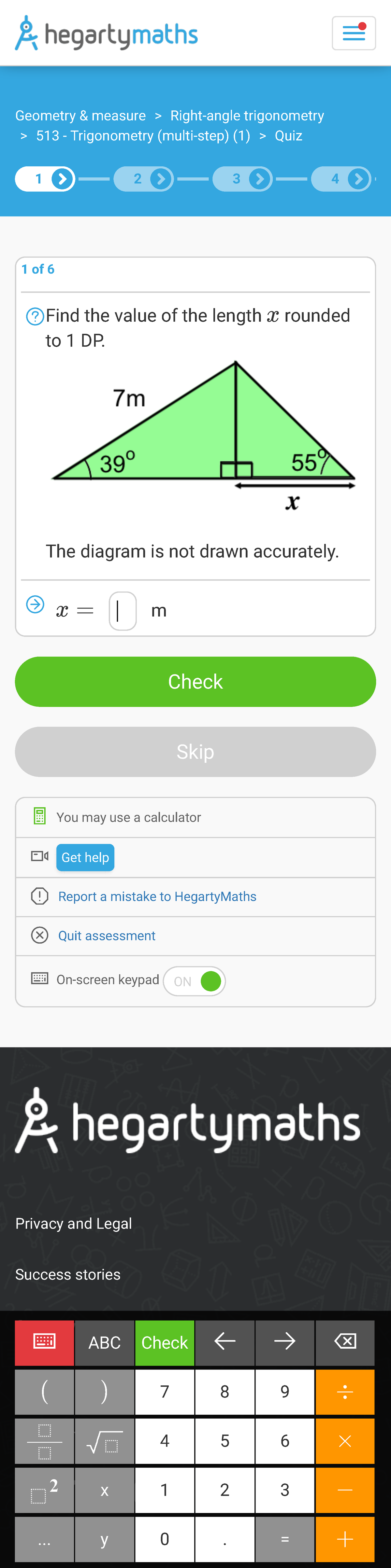Click the blue arrow beside the answer line
The height and width of the screenshot is (1568, 391).
[x=35, y=604]
